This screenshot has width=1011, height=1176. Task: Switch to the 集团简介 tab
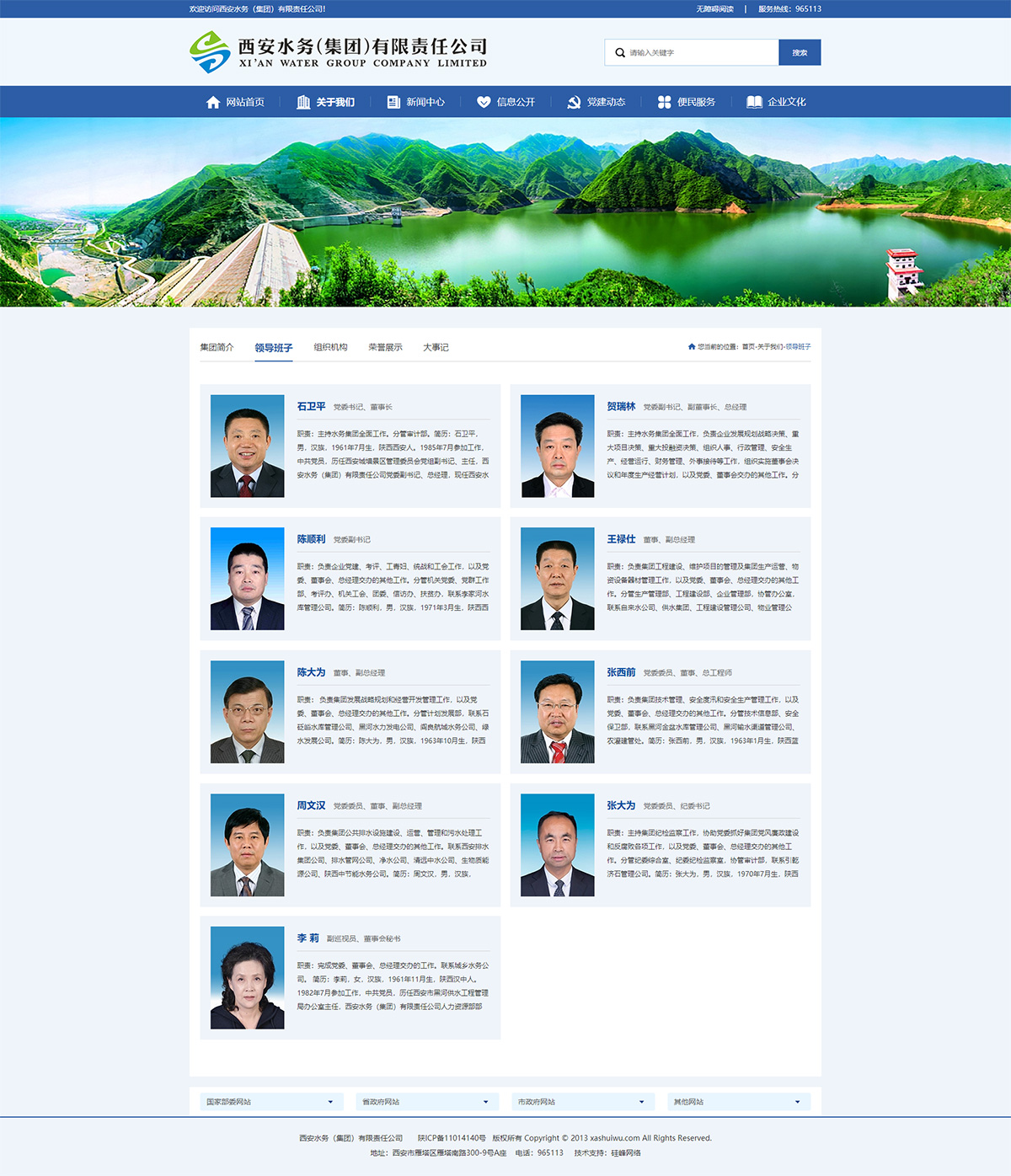[x=217, y=347]
